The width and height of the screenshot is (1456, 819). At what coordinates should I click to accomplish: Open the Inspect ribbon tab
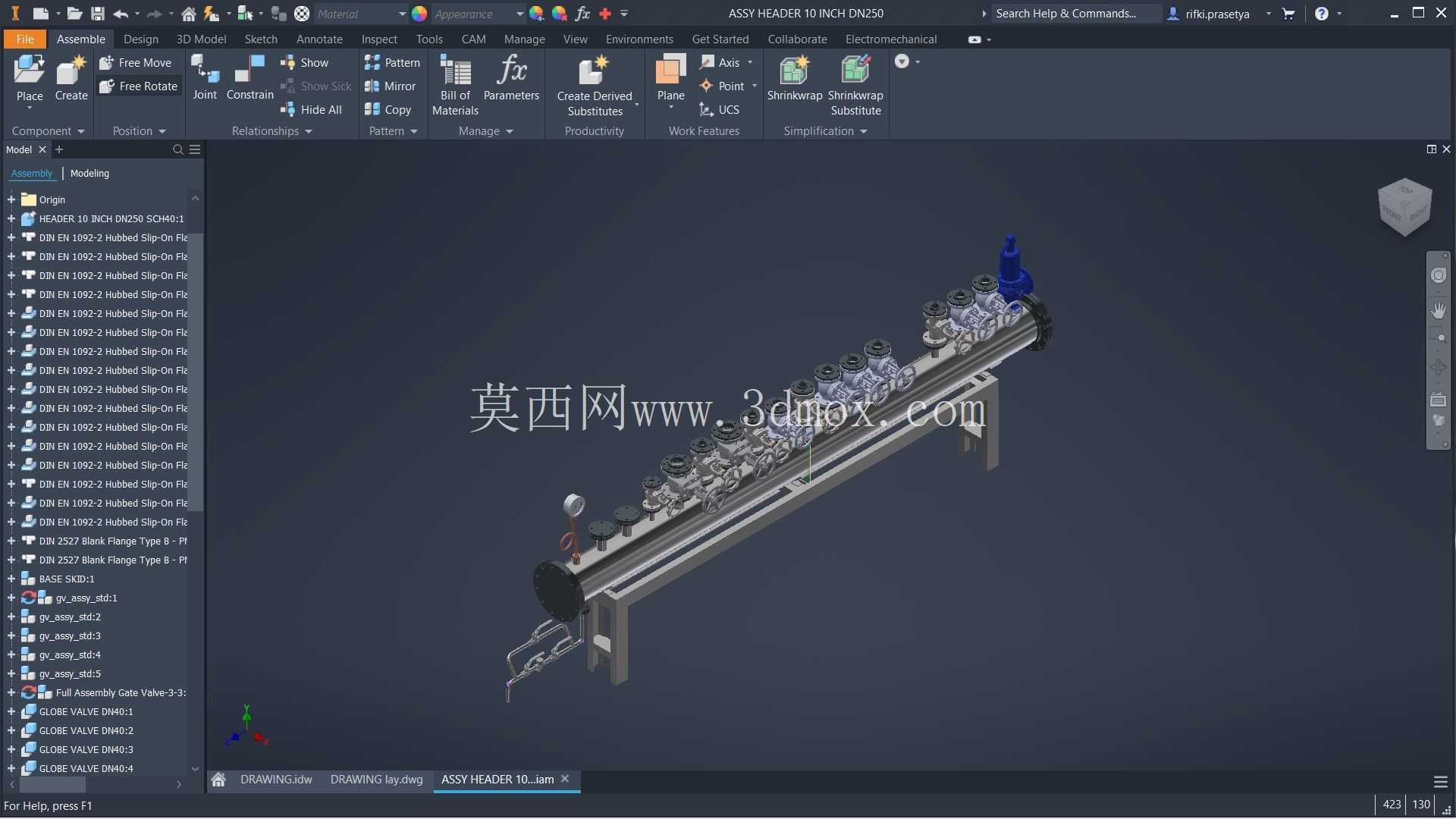pyautogui.click(x=379, y=39)
